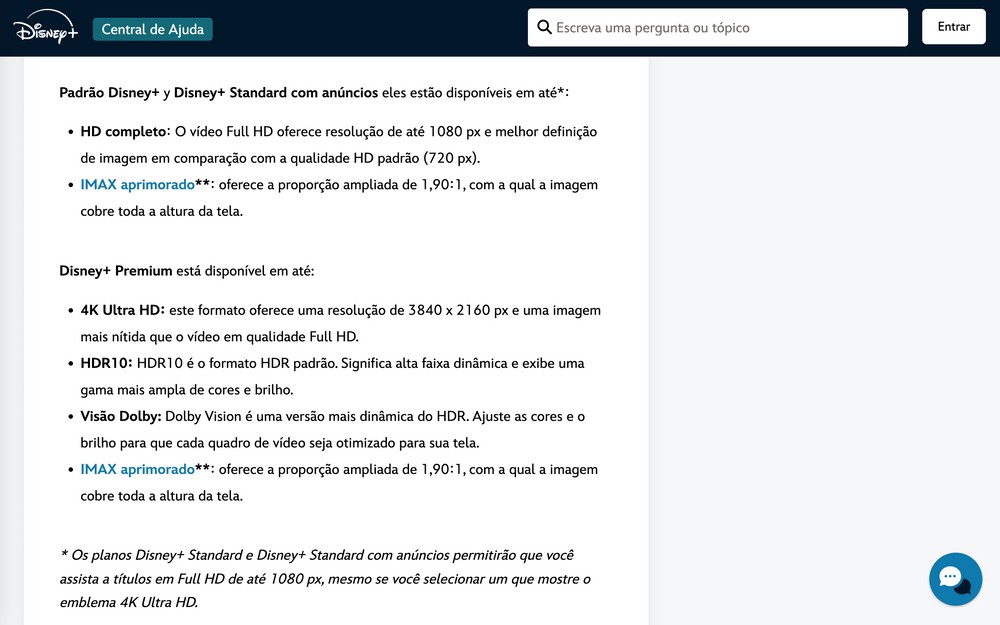Click text "mais nítida que o vídeo em qualidade Full HD."
The image size is (1000, 625).
[219, 337]
